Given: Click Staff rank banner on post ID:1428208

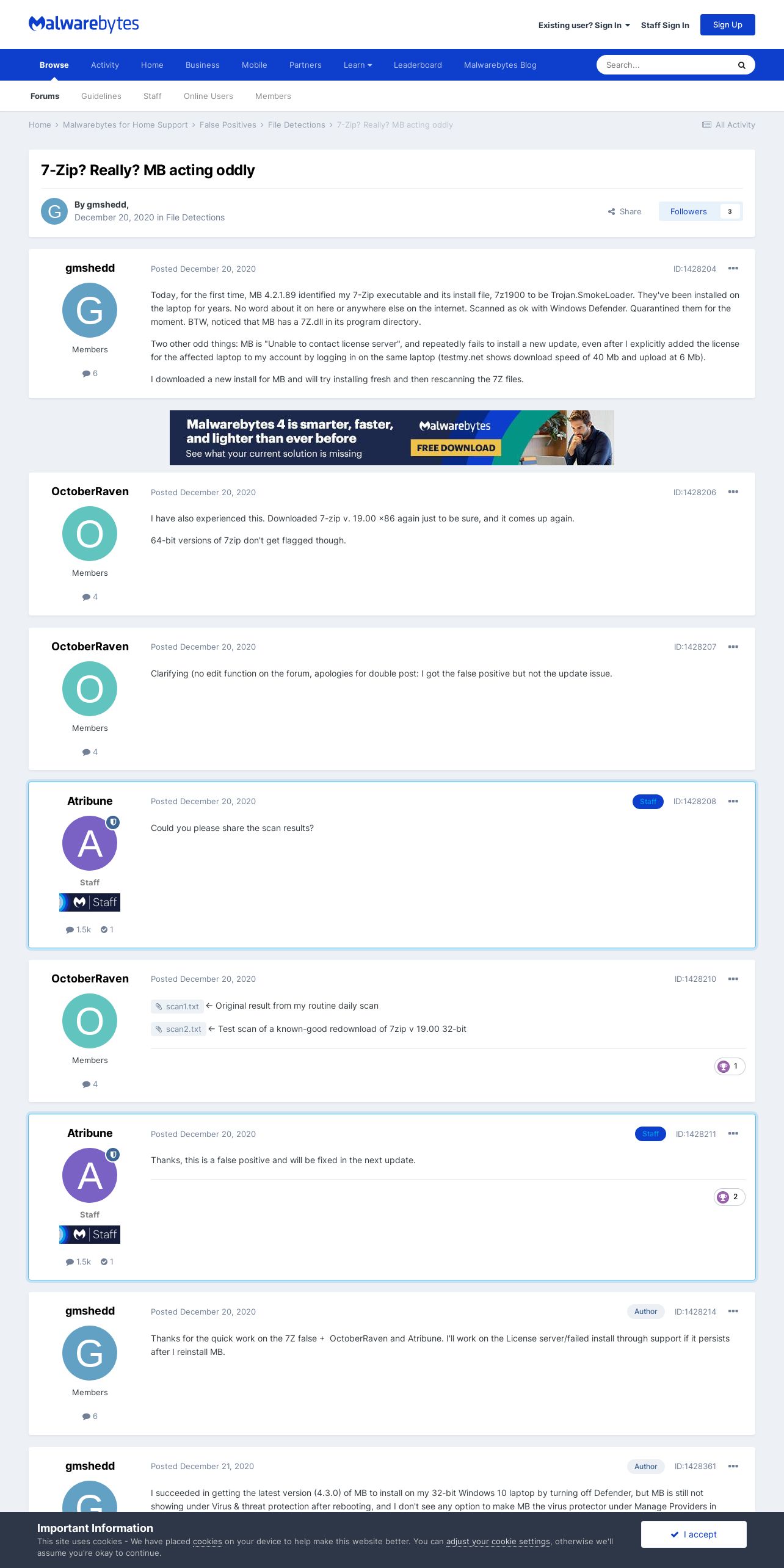Looking at the screenshot, I should [90, 902].
